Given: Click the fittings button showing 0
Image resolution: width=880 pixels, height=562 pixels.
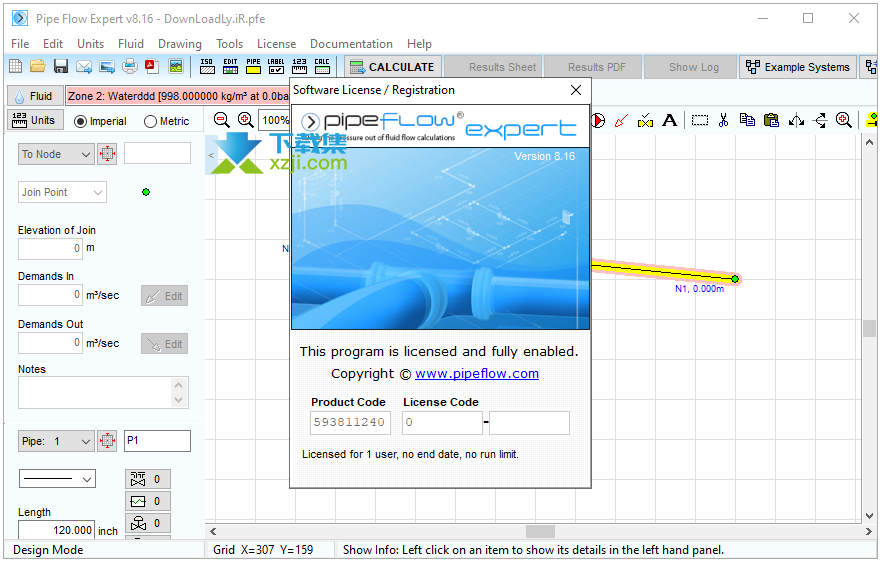Looking at the screenshot, I should (x=148, y=479).
